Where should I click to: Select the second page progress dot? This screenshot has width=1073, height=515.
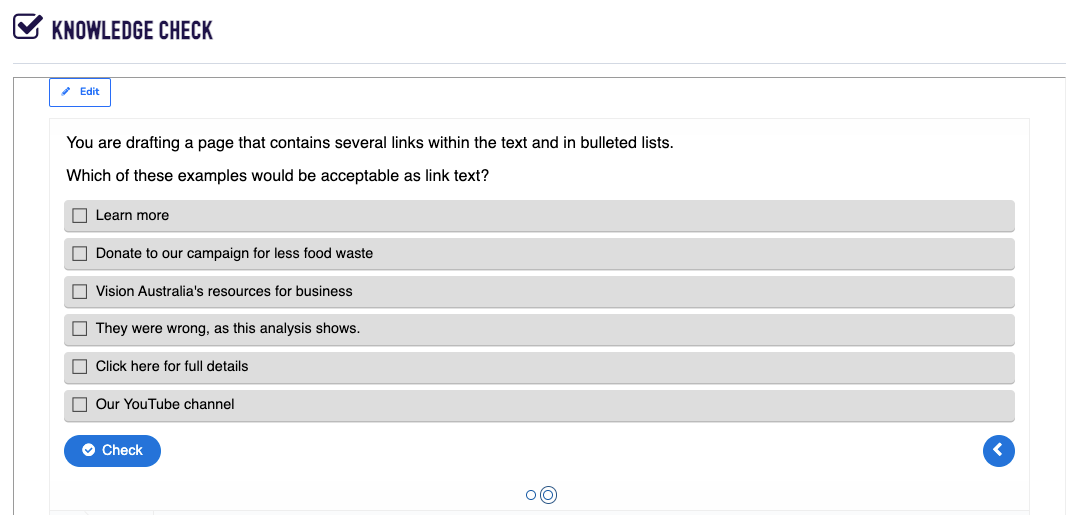[548, 494]
